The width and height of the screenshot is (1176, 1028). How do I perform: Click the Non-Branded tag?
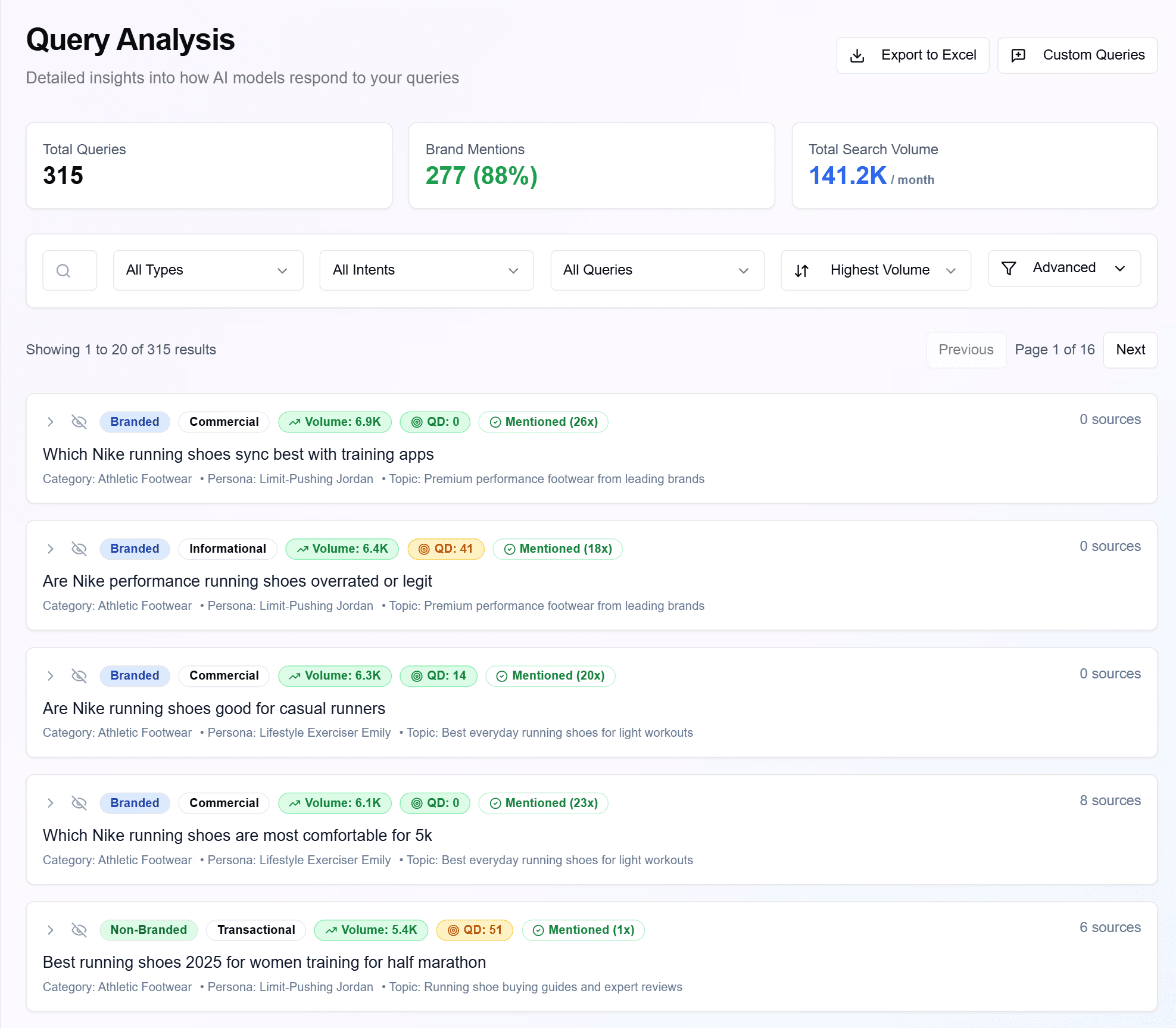[x=148, y=930]
